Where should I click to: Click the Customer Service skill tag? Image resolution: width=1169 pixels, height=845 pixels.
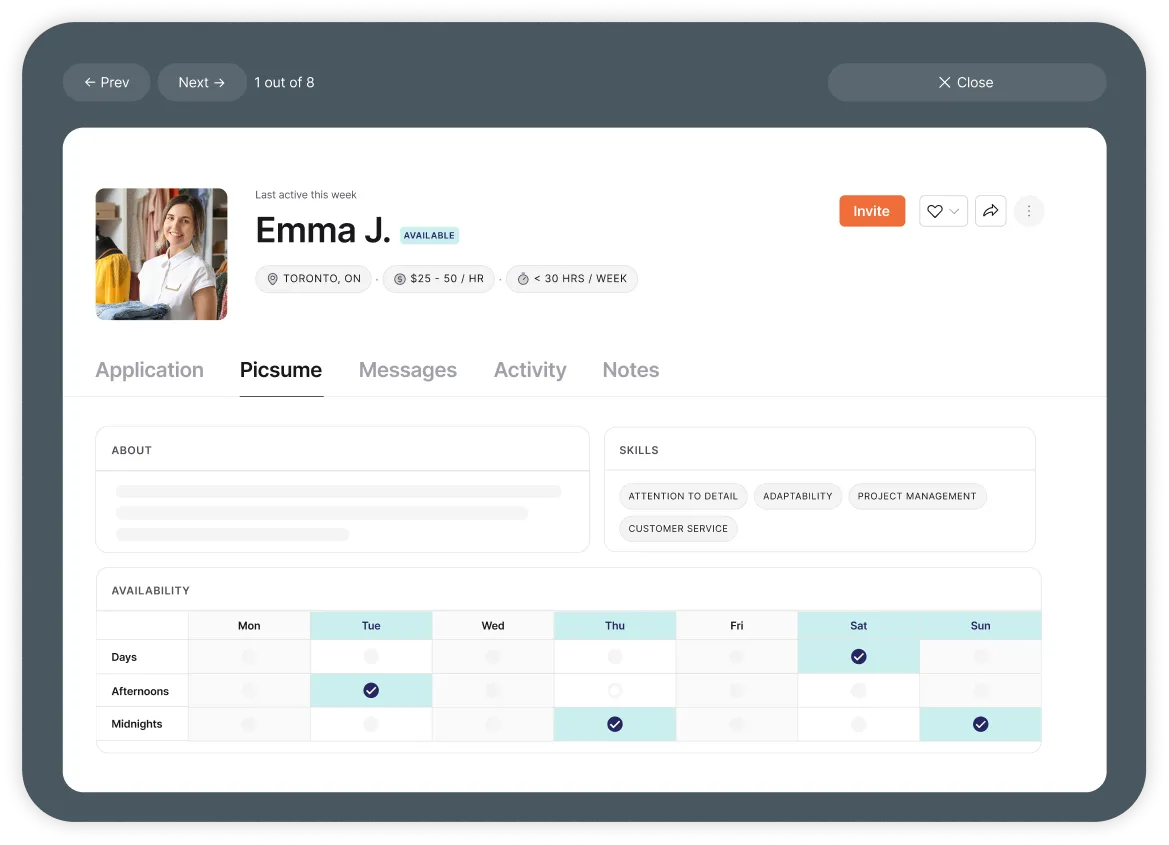(678, 529)
